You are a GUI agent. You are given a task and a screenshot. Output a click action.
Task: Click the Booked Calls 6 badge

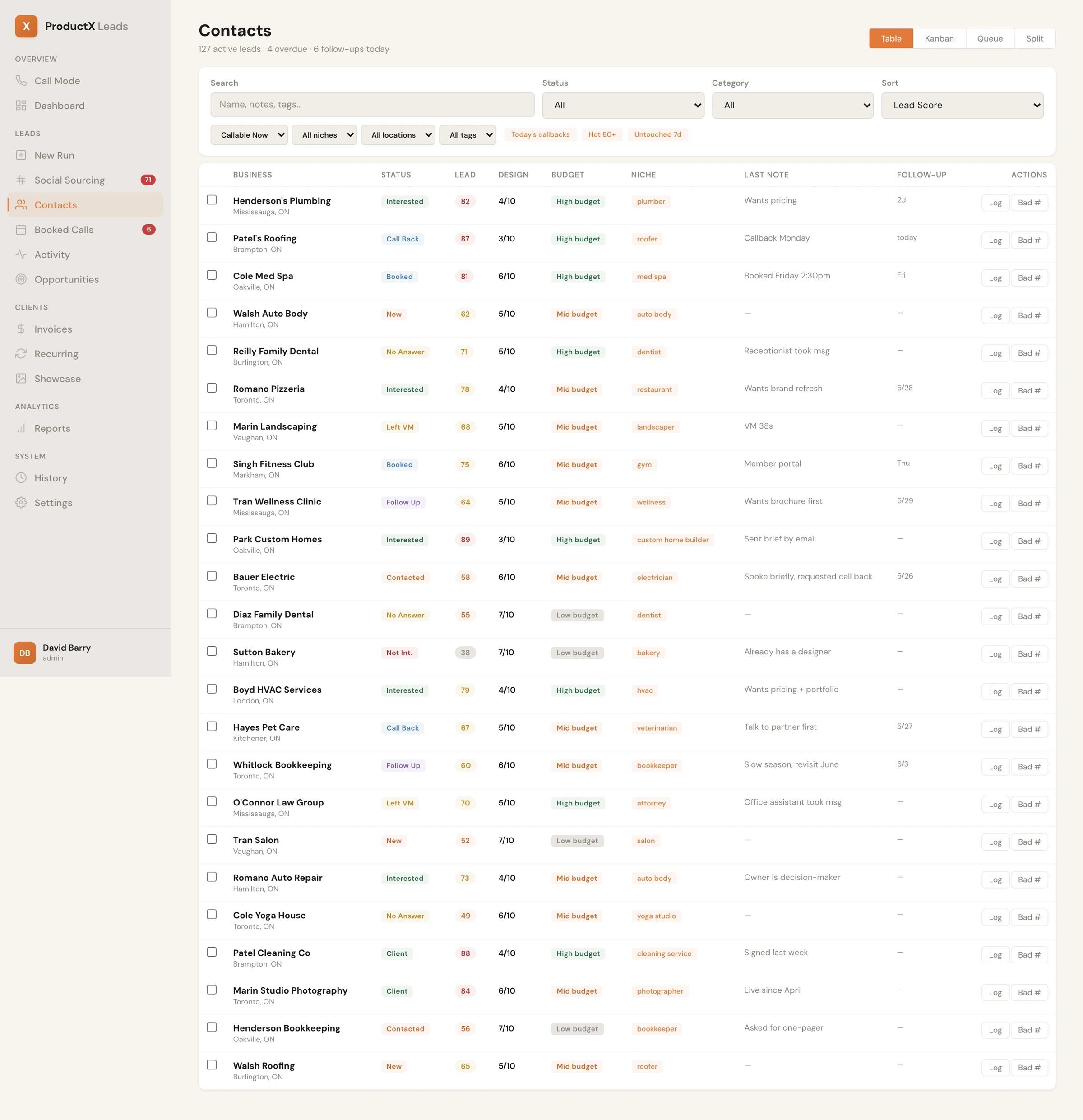[148, 230]
